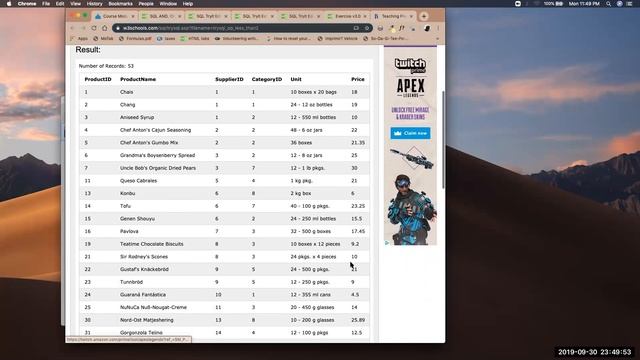Viewport: 640px width, 360px height.
Task: Open the Volunteering bookmark
Action: (x=236, y=38)
